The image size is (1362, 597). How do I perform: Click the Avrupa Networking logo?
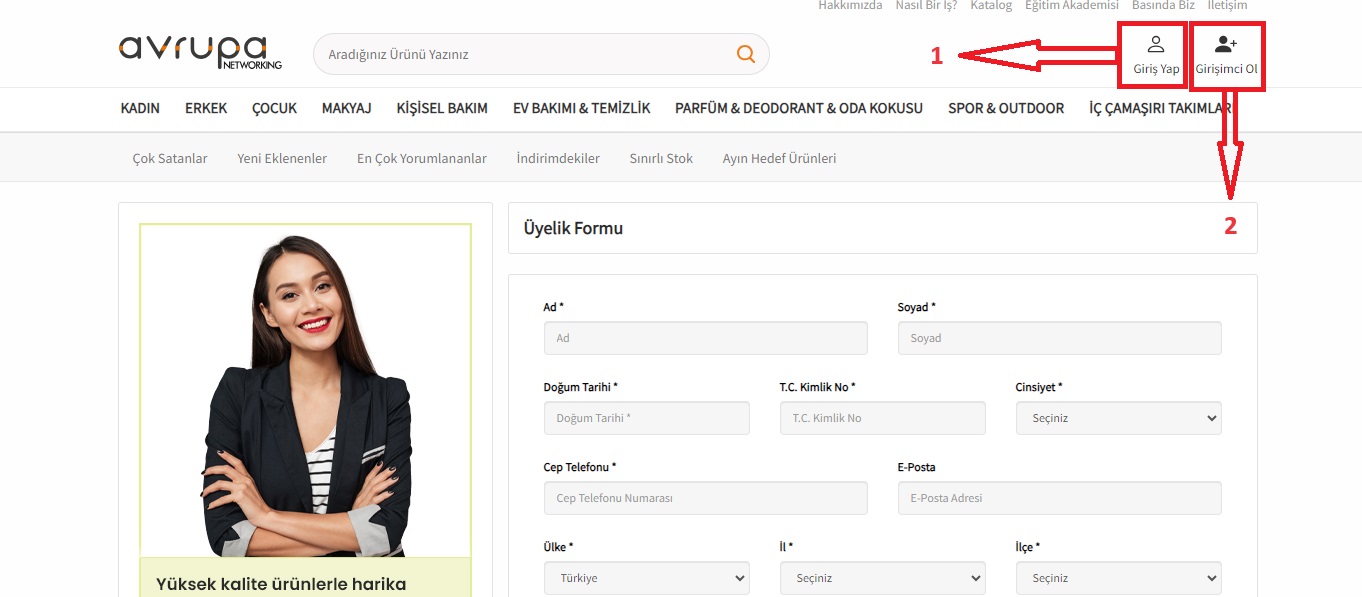click(x=199, y=54)
